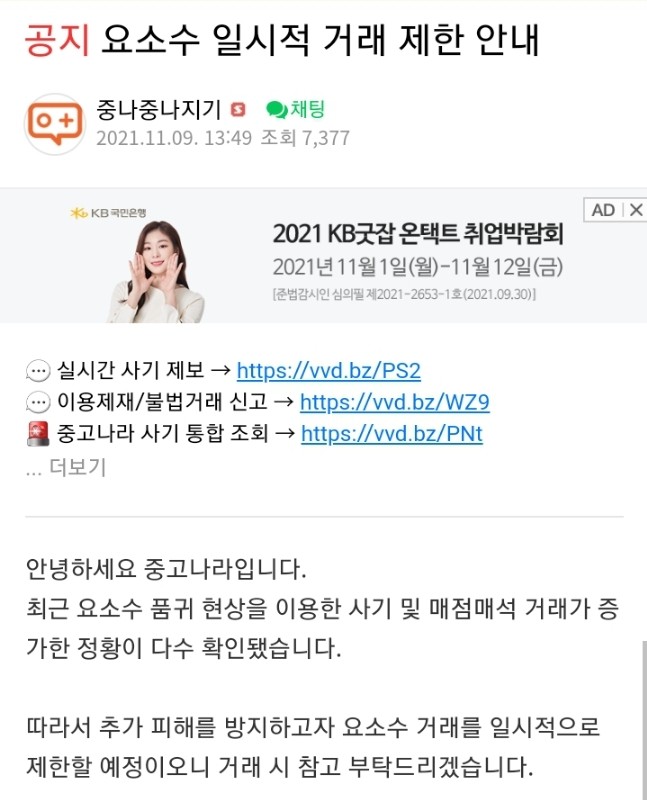This screenshot has height=800, width=647.
Task: Open the 2021 KB굿잡 온택트 취업박람회 ad title
Action: tap(418, 233)
